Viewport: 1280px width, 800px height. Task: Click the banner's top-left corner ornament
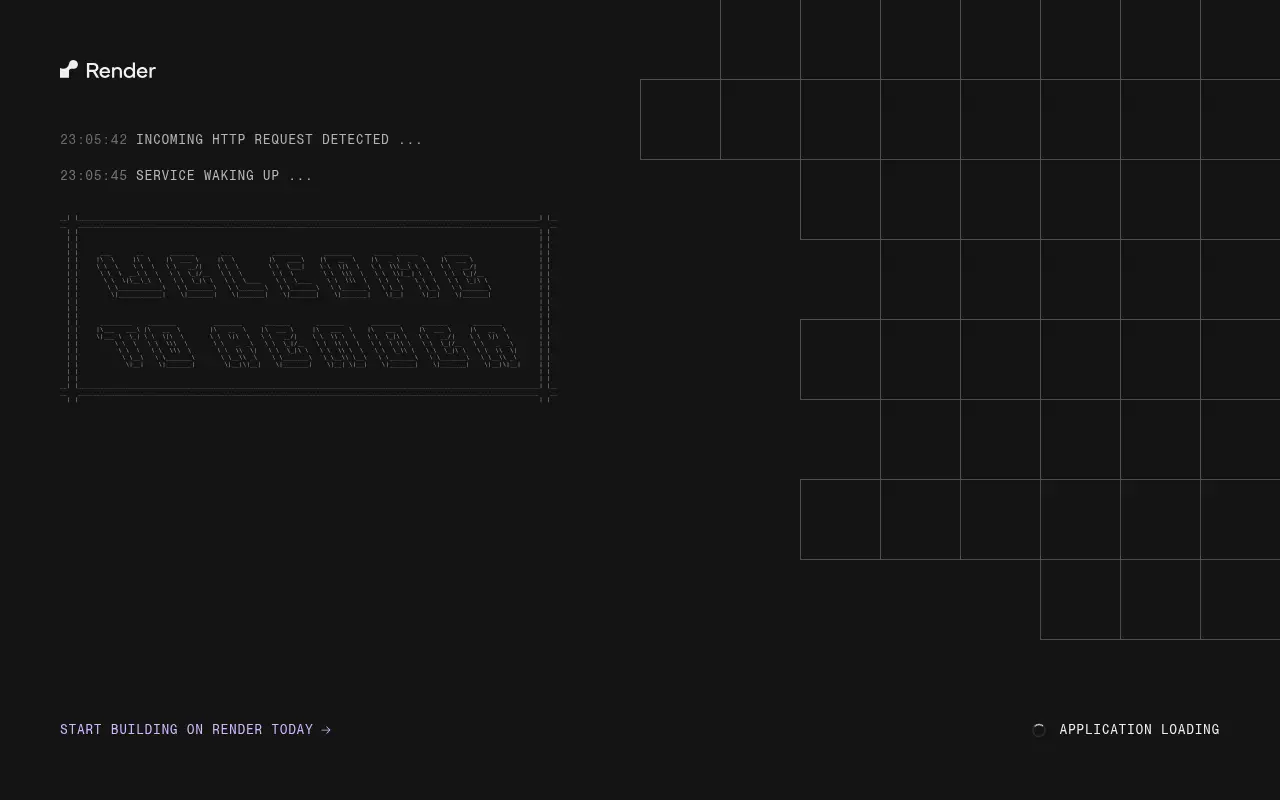pos(69,222)
